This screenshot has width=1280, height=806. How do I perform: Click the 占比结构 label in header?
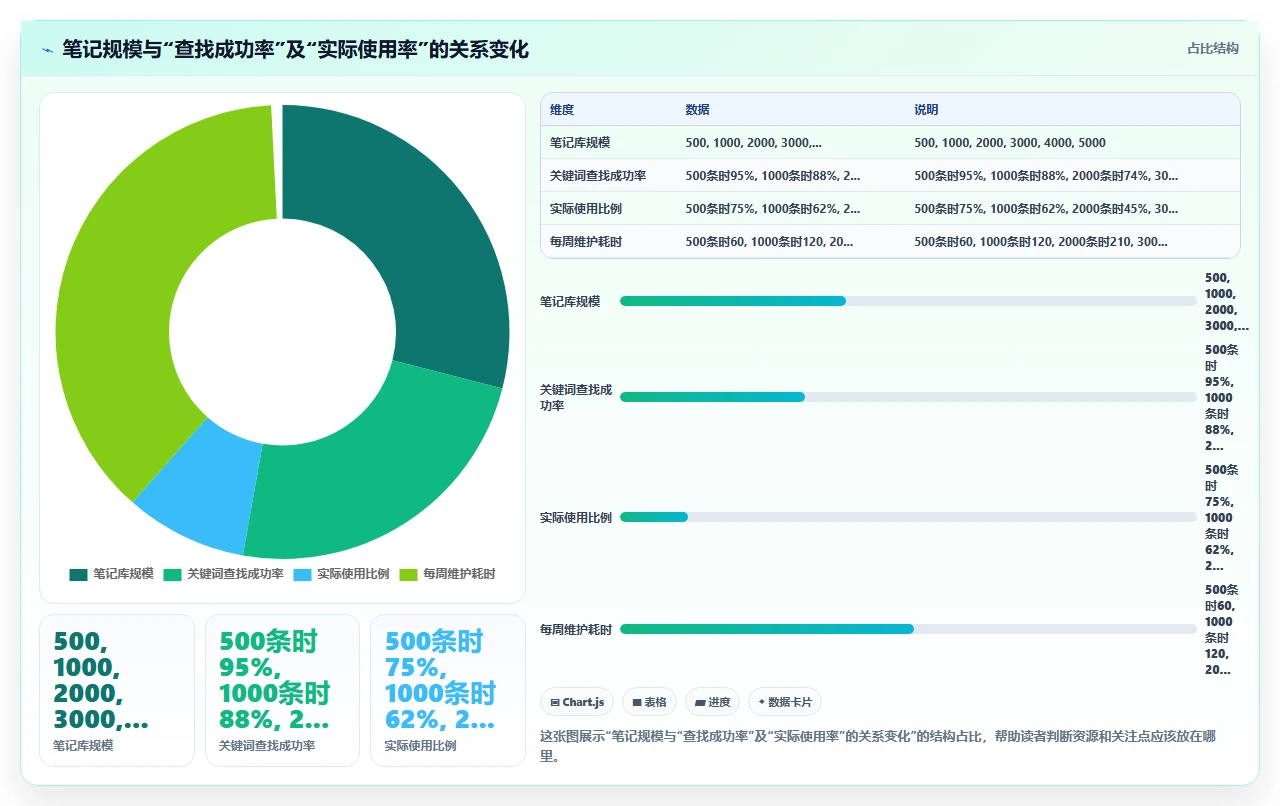click(x=1212, y=48)
